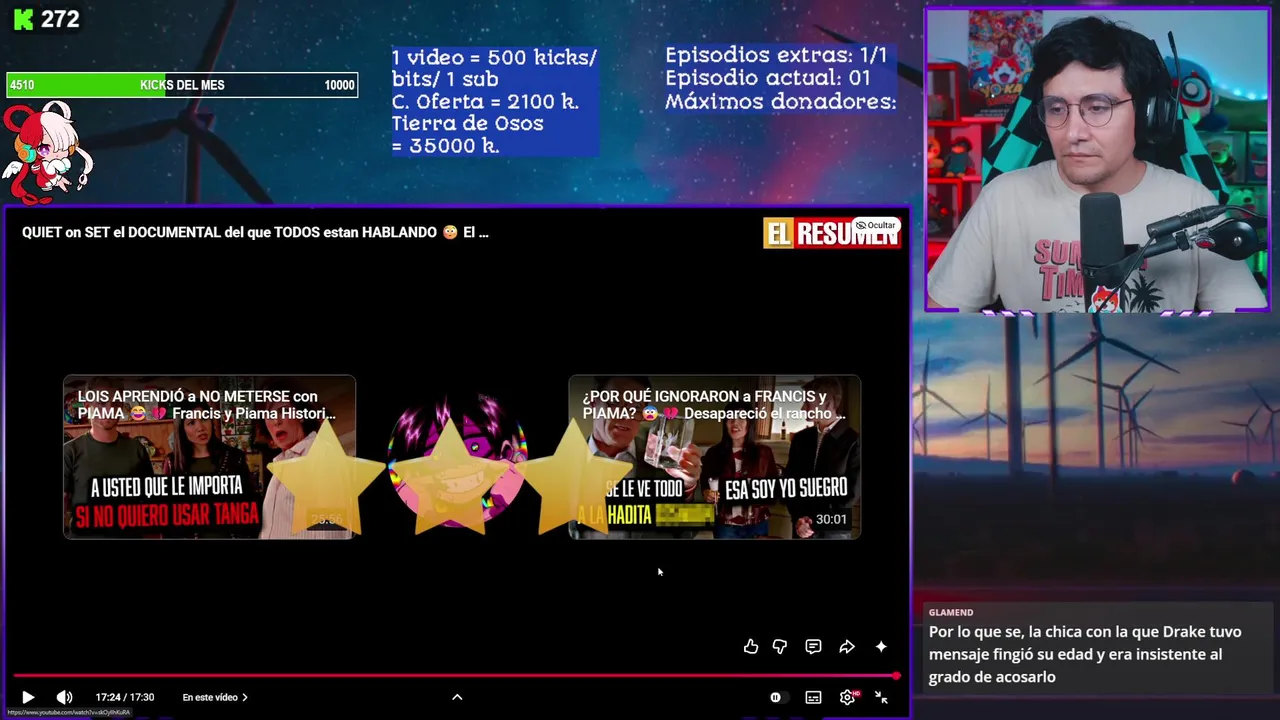Like the video with the thumbs up
The width and height of the screenshot is (1280, 720).
coord(751,647)
